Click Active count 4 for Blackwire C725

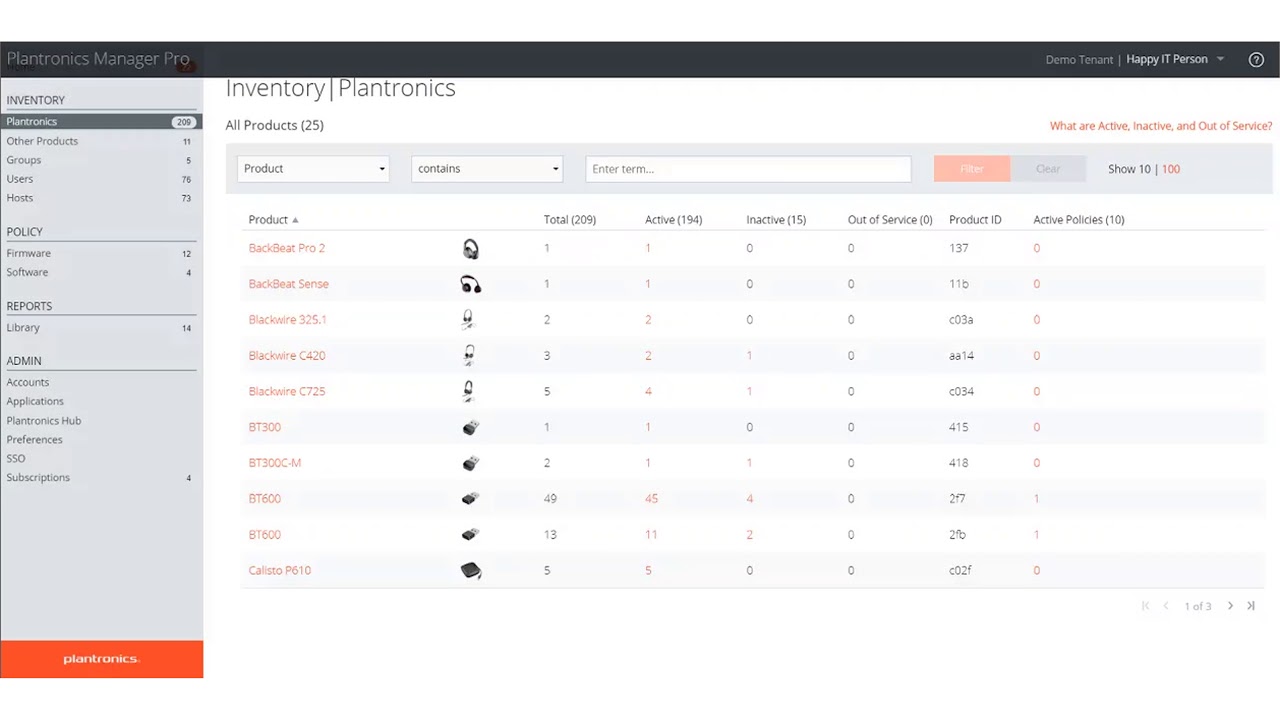(648, 391)
